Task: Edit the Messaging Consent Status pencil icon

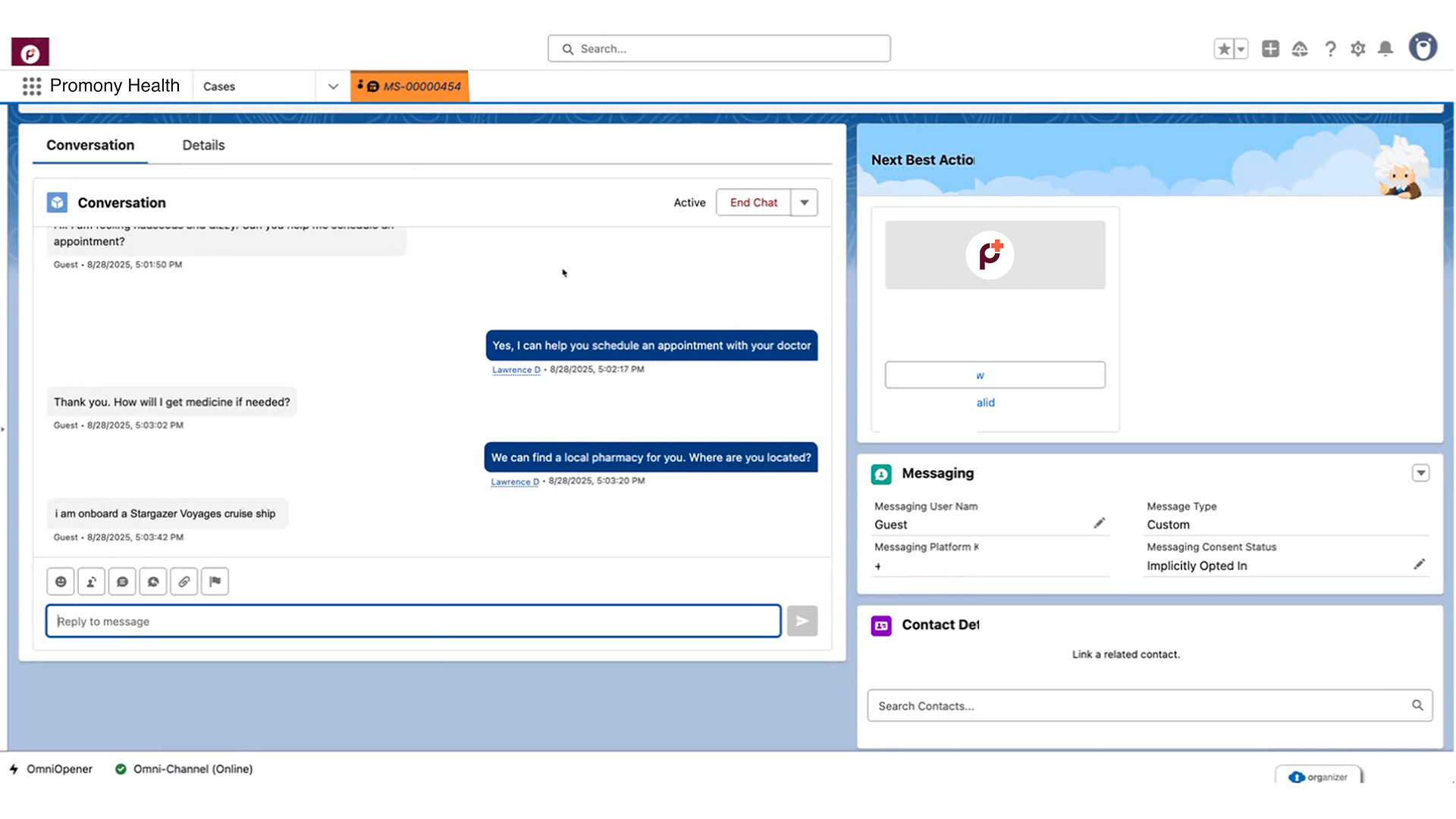Action: pyautogui.click(x=1419, y=564)
